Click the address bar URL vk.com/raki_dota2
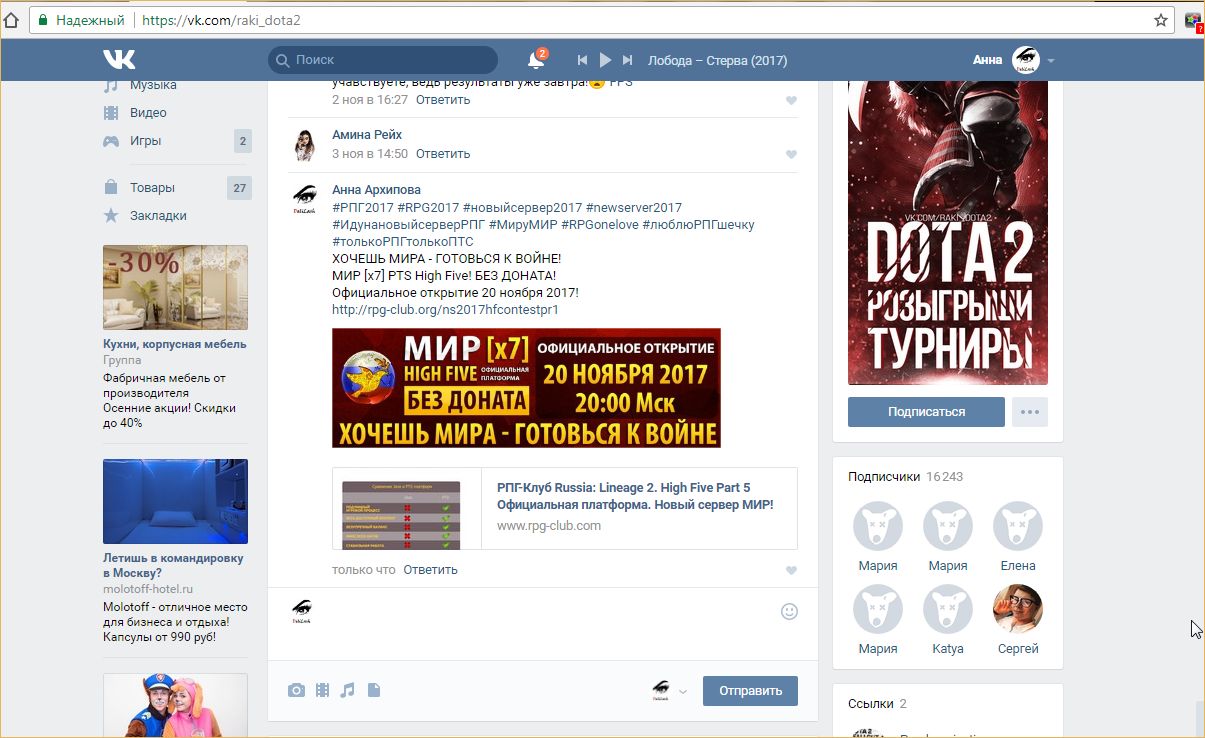Screen dimensions: 1205x738 tap(222, 20)
